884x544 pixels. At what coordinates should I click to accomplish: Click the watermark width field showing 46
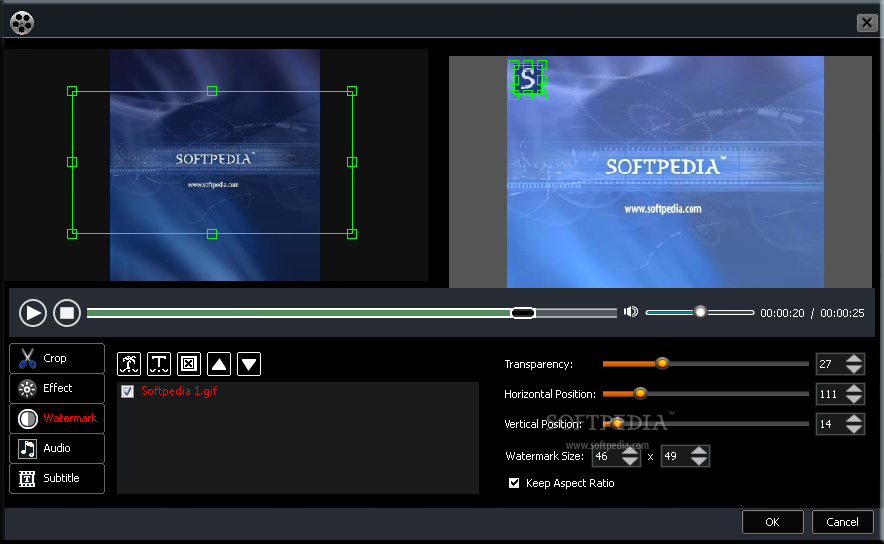(x=607, y=456)
